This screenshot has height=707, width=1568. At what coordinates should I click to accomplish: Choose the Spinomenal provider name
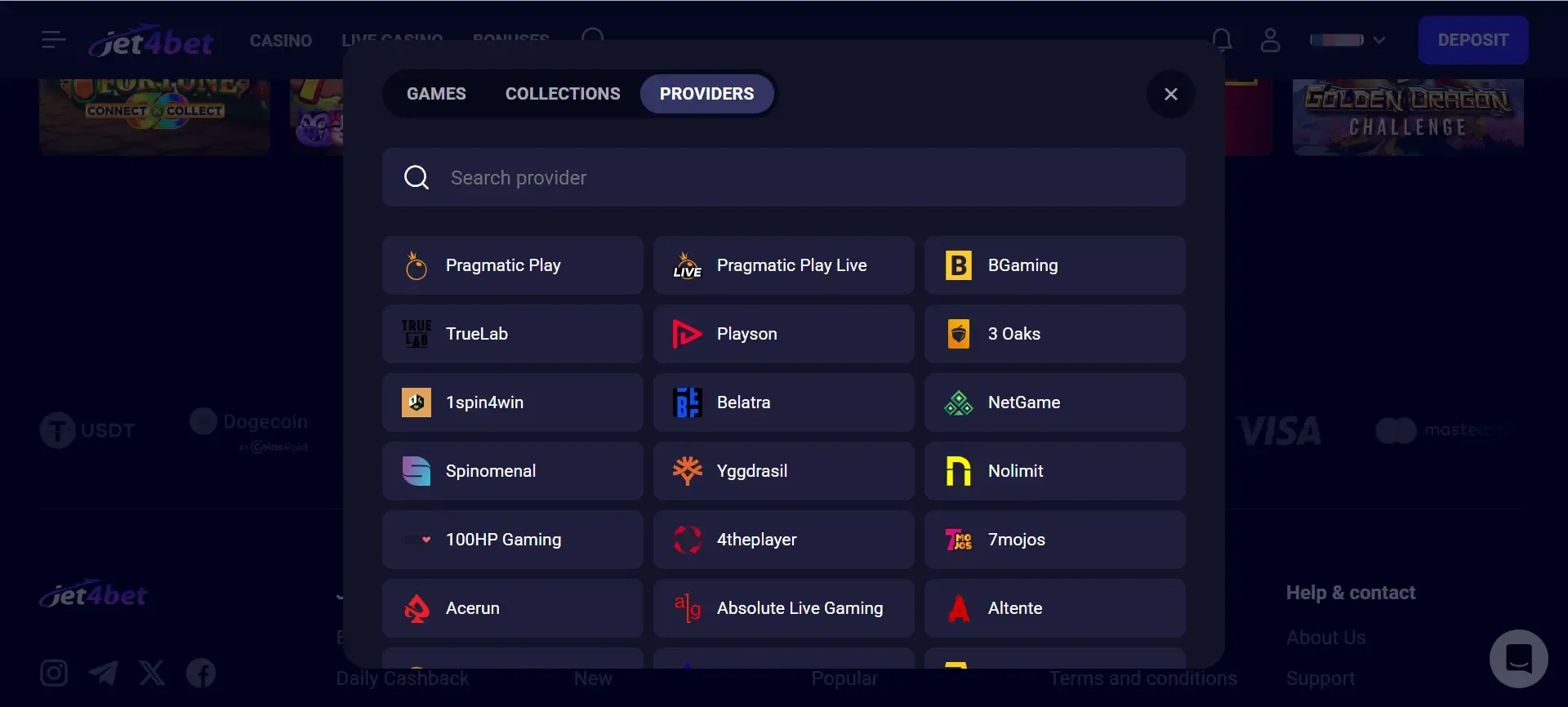(490, 471)
